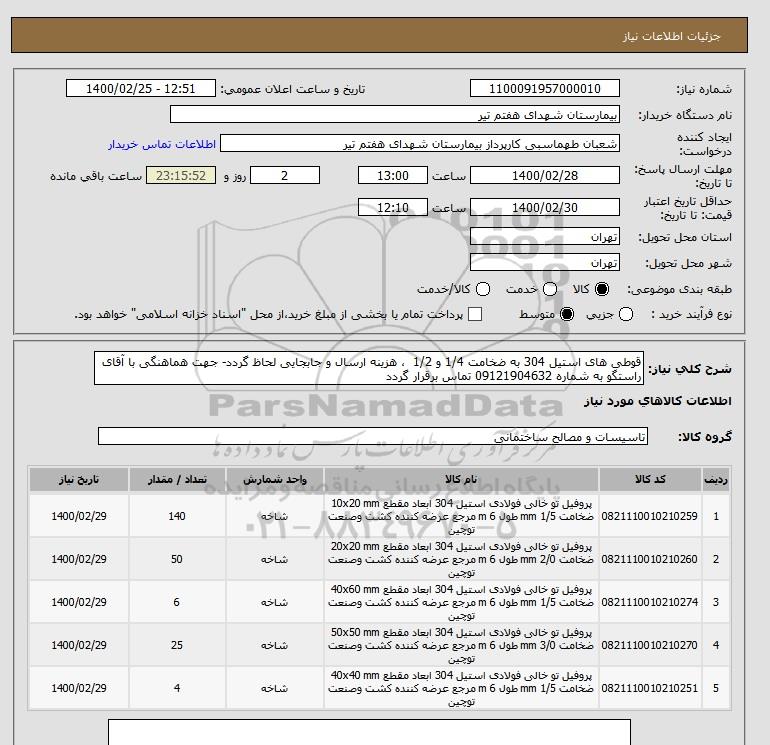
Task: Click item code 0821110010210259
Action: pos(649,516)
